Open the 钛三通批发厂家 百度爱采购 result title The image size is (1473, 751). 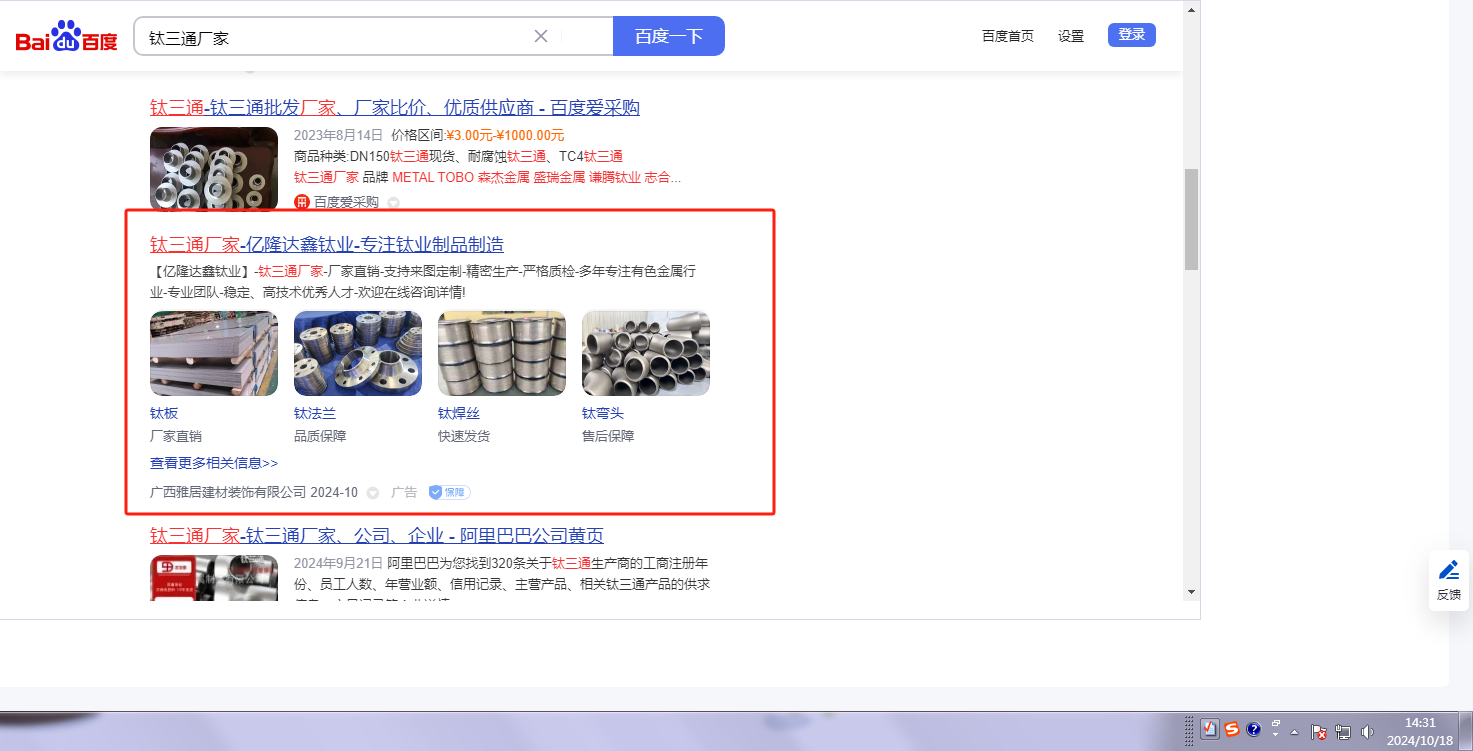(x=395, y=108)
